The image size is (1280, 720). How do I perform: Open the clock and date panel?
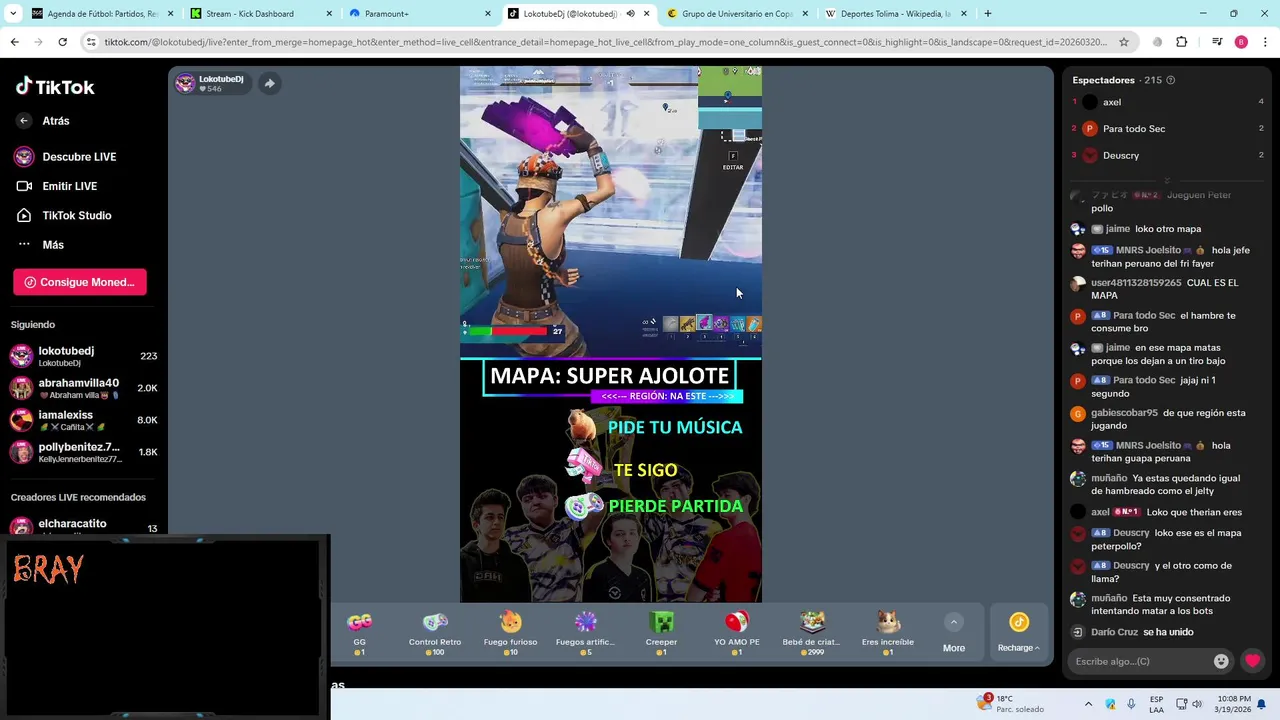1234,704
